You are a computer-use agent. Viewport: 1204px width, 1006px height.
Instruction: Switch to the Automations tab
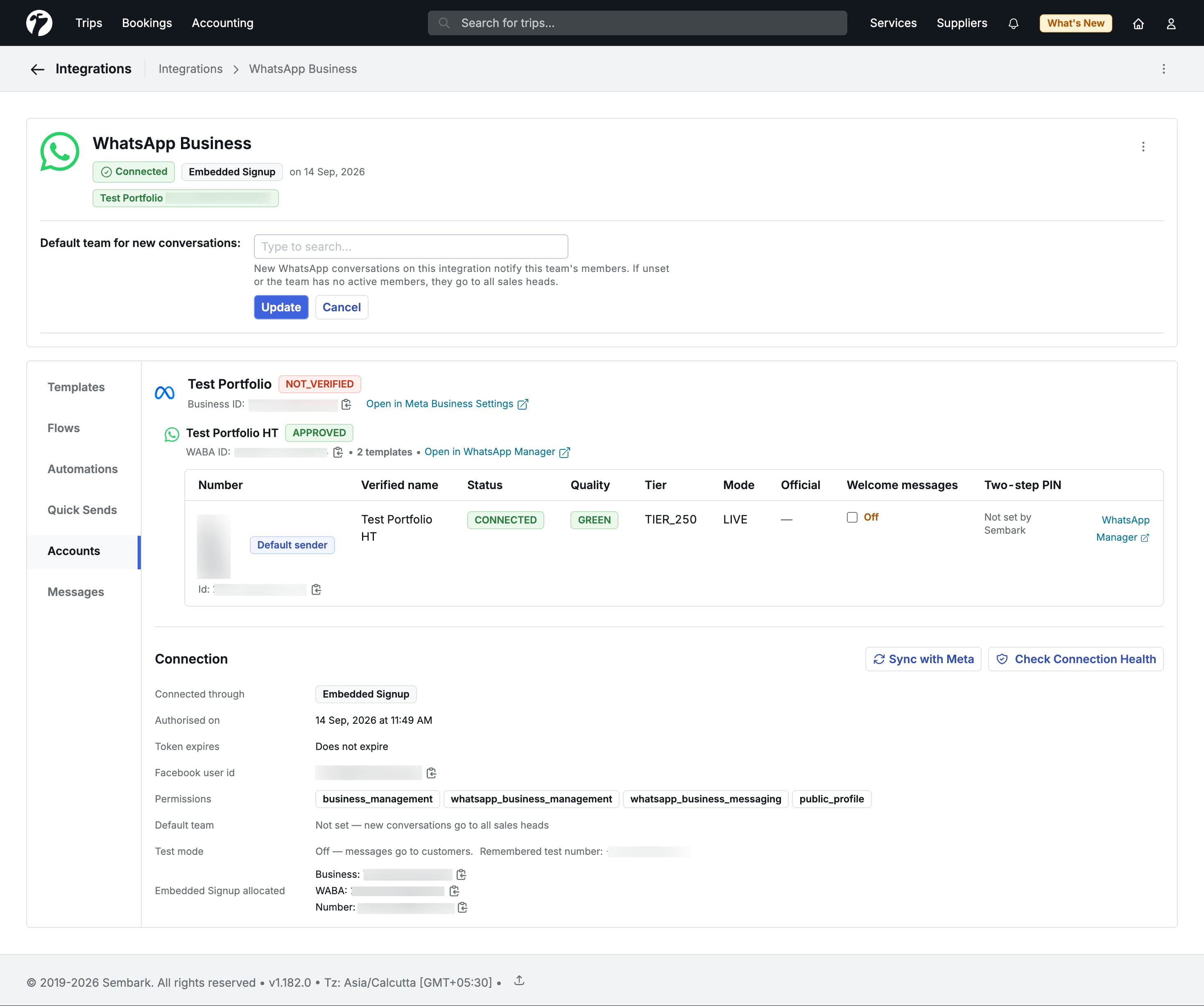pos(83,469)
